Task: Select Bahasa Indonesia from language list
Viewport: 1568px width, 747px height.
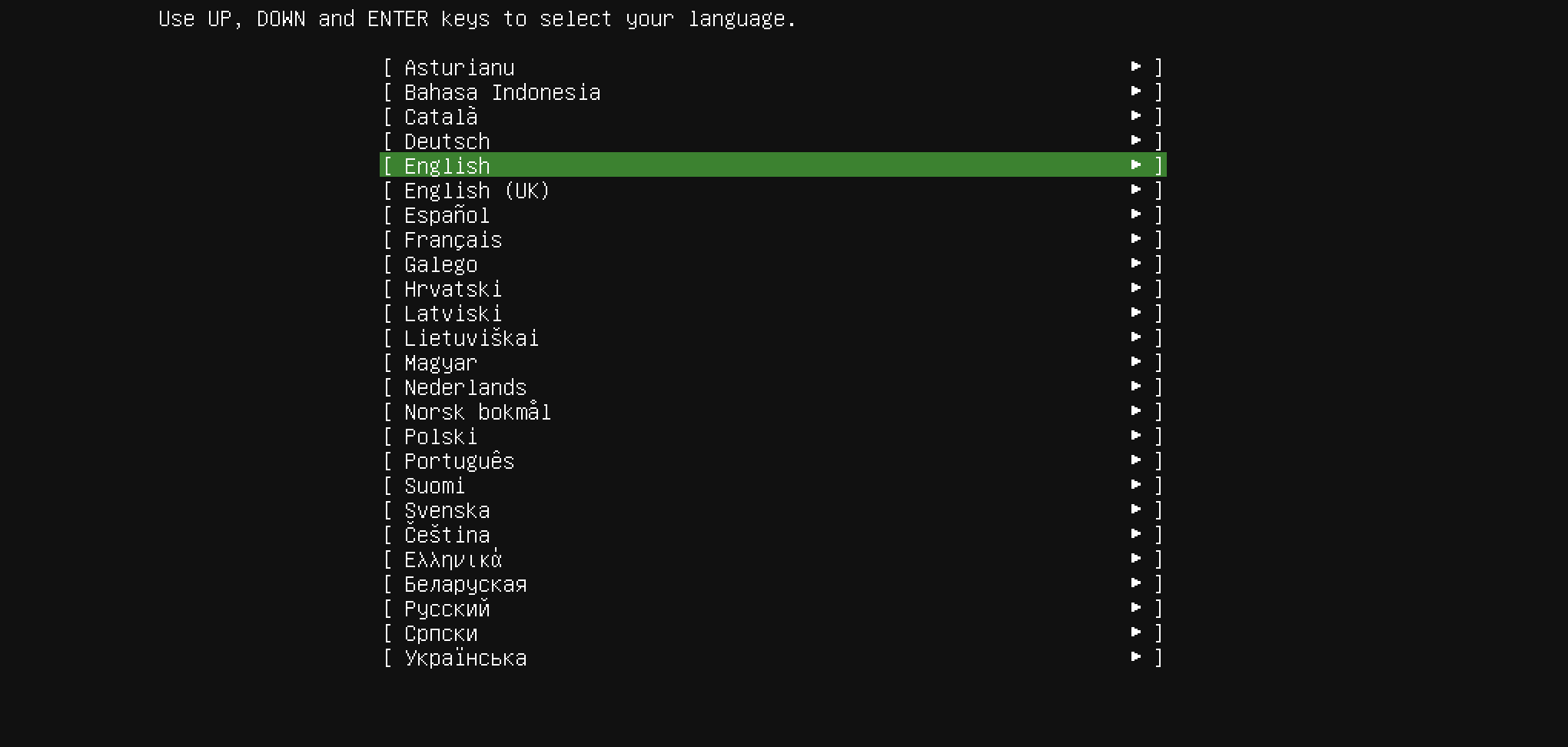Action: tap(773, 92)
